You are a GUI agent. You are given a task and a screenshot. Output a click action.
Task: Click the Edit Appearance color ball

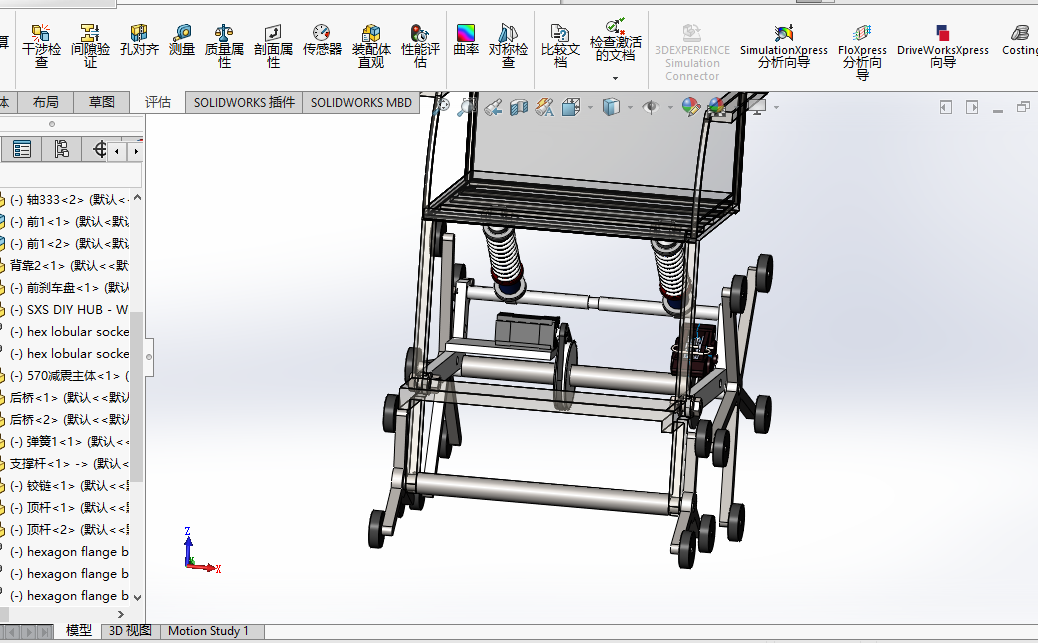[x=690, y=107]
